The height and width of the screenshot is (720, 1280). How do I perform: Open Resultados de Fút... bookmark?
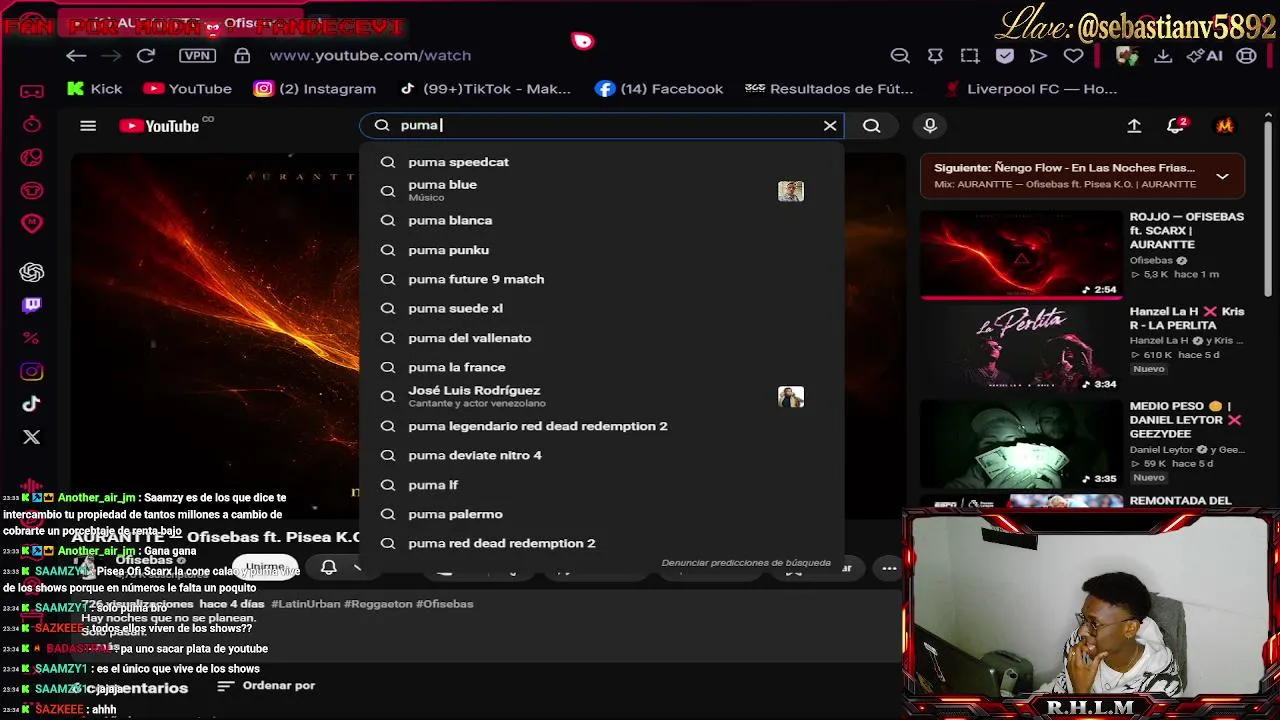tap(829, 89)
